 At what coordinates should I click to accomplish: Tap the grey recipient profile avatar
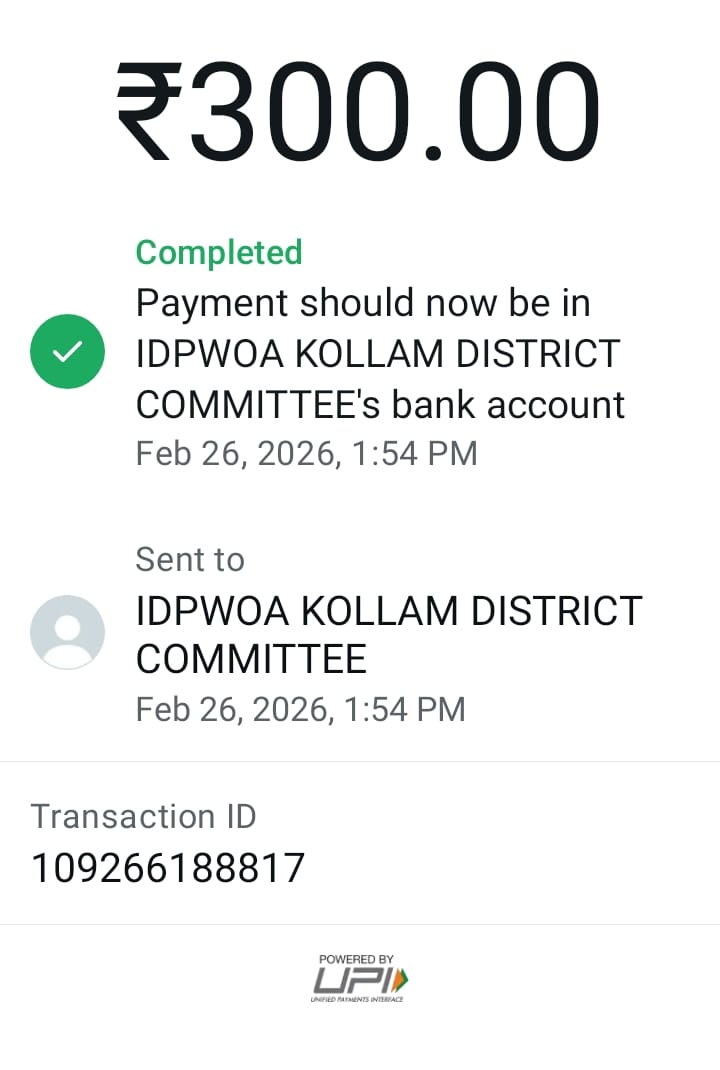click(x=67, y=632)
